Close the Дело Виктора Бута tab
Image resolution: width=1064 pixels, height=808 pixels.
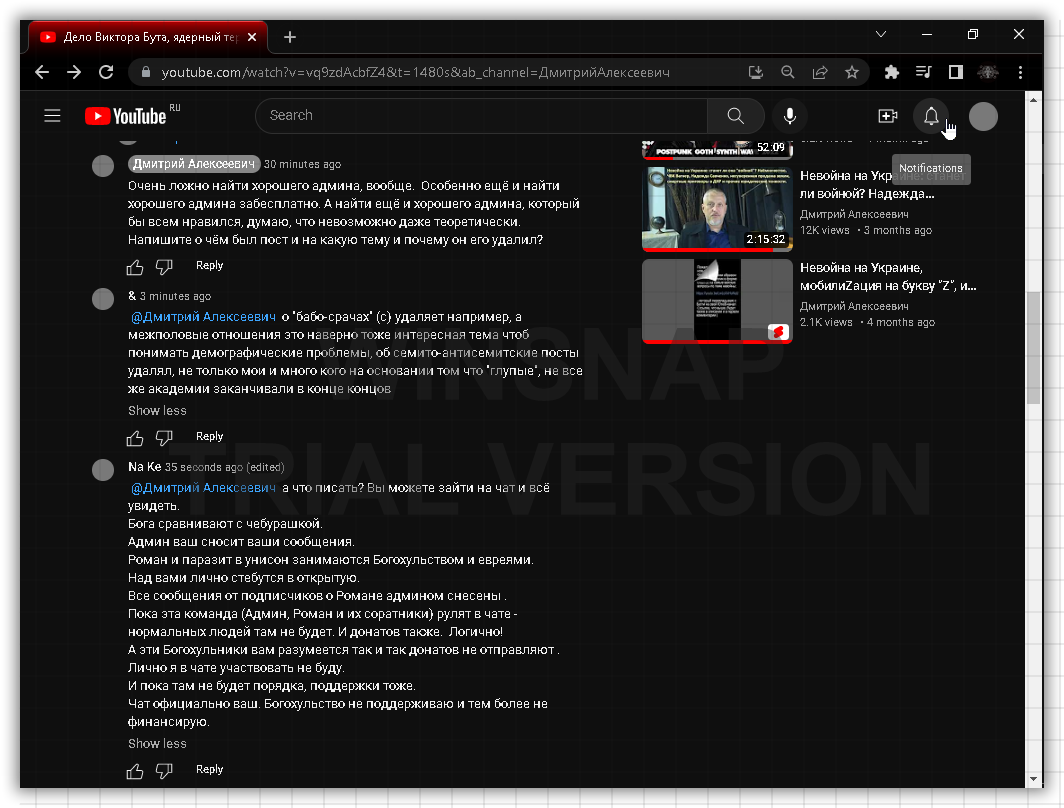click(252, 37)
